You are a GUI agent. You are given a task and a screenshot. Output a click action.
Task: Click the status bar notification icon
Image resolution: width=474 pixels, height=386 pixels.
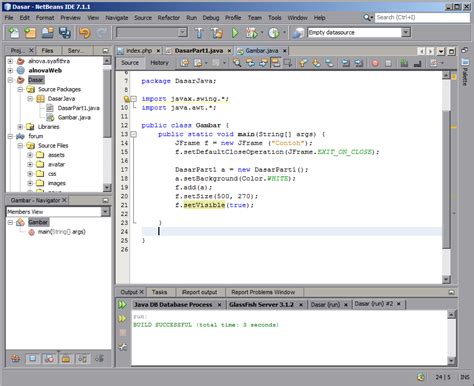coord(421,377)
